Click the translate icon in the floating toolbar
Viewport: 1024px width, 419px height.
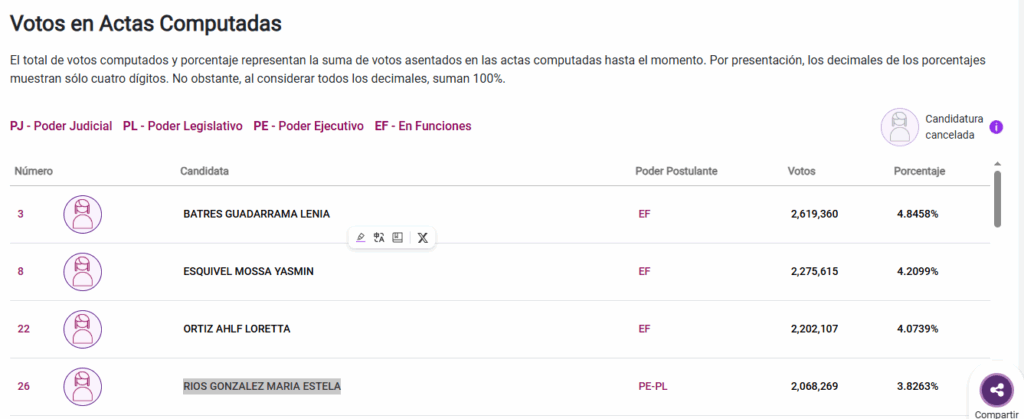tap(379, 238)
